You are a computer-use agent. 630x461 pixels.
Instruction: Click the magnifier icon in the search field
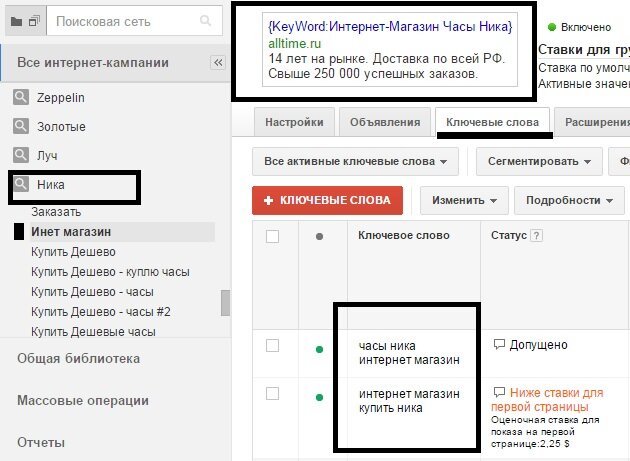(205, 20)
